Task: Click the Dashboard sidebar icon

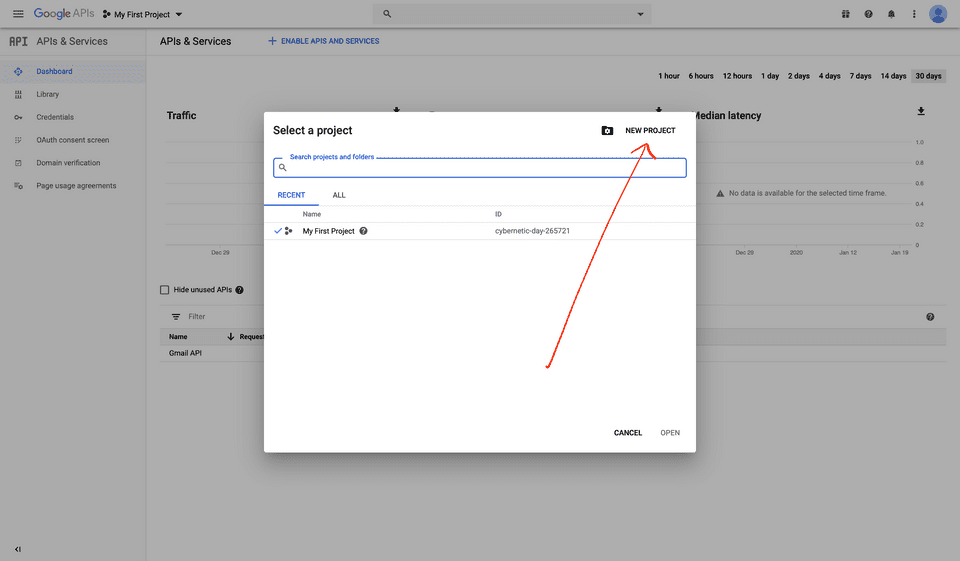Action: point(18,71)
